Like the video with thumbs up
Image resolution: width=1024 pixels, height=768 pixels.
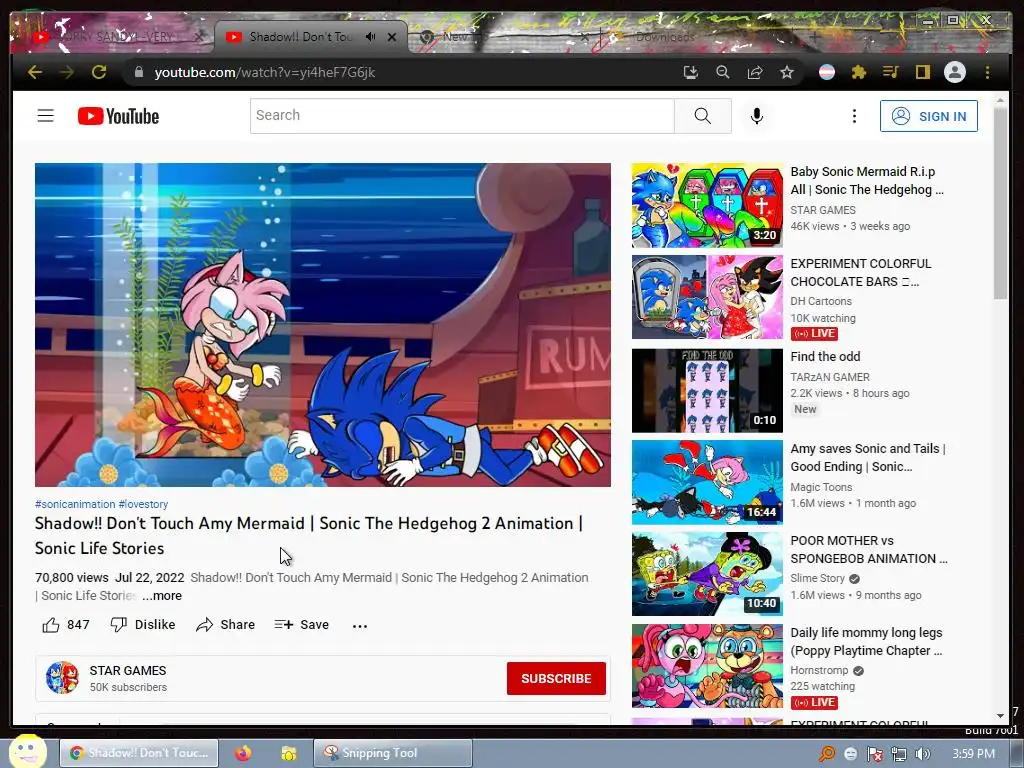[x=65, y=625]
